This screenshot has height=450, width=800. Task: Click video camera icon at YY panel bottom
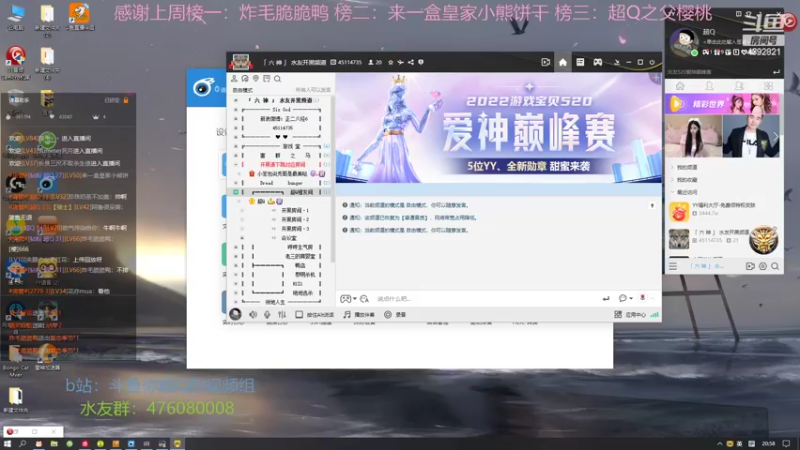750,266
